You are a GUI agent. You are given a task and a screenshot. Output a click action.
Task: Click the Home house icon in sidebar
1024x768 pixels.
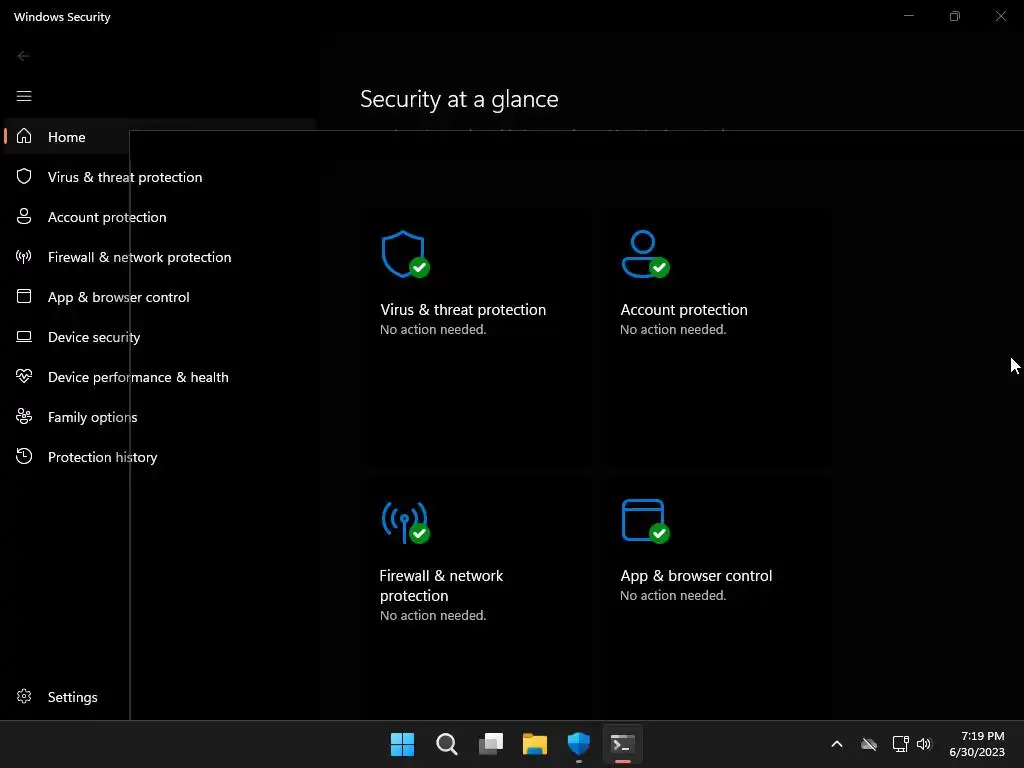24,136
